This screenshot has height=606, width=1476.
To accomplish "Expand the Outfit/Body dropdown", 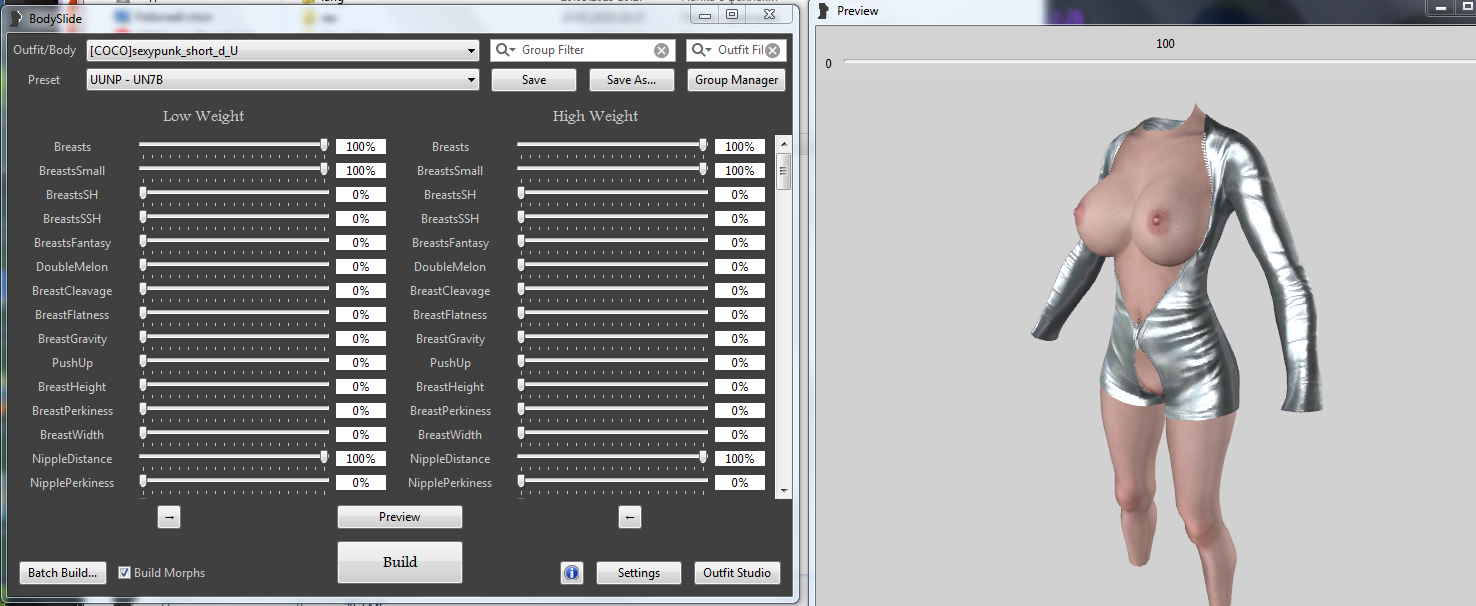I will coord(472,51).
